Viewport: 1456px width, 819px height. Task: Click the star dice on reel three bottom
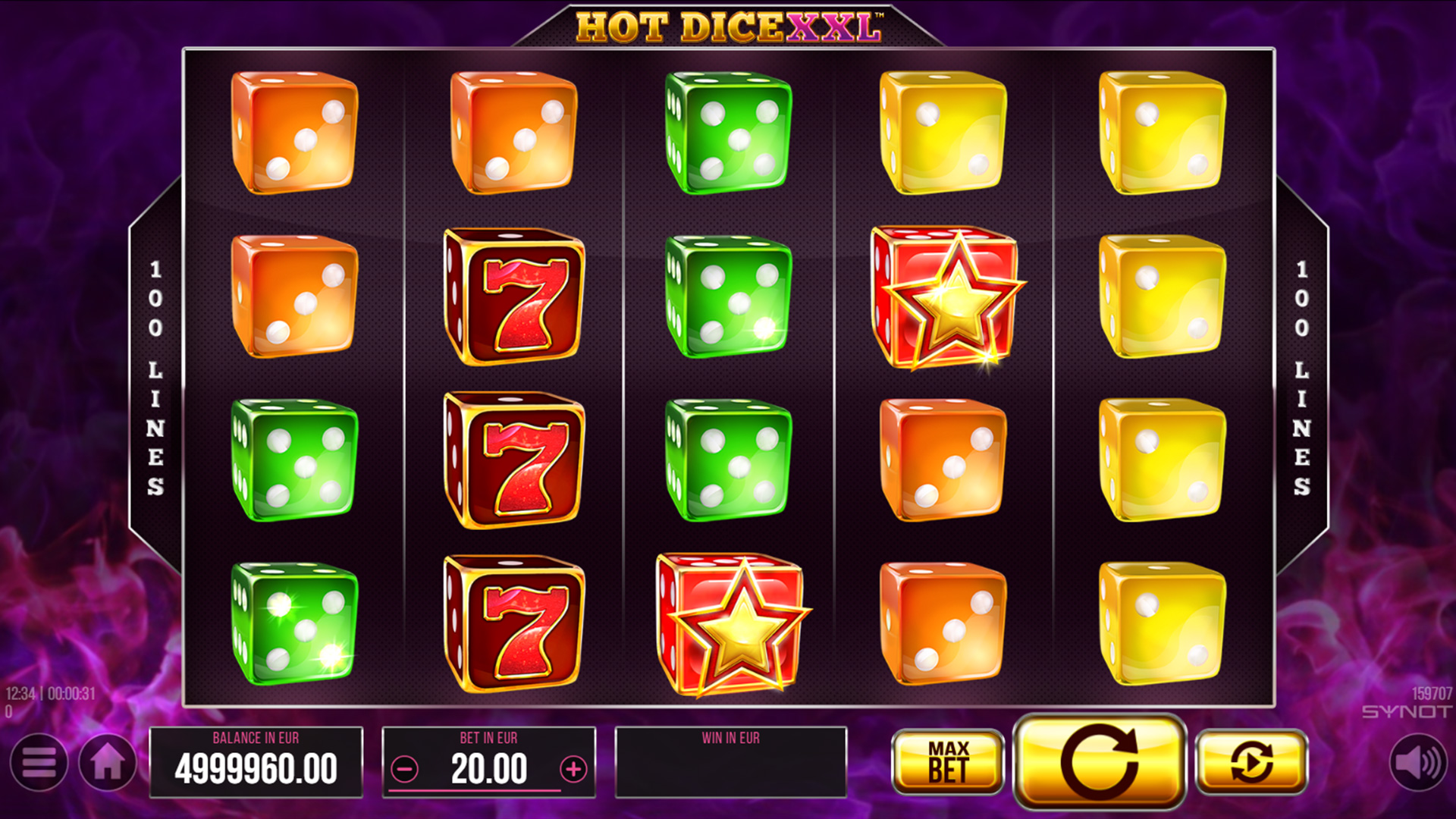click(733, 625)
